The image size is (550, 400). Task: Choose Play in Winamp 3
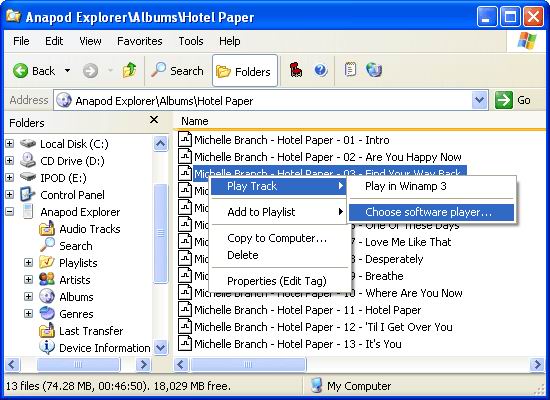pyautogui.click(x=431, y=186)
